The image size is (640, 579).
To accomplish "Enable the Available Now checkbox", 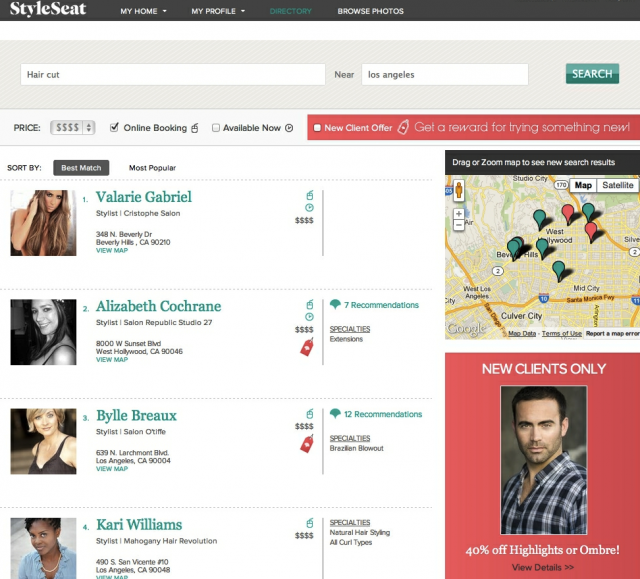I will 216,128.
